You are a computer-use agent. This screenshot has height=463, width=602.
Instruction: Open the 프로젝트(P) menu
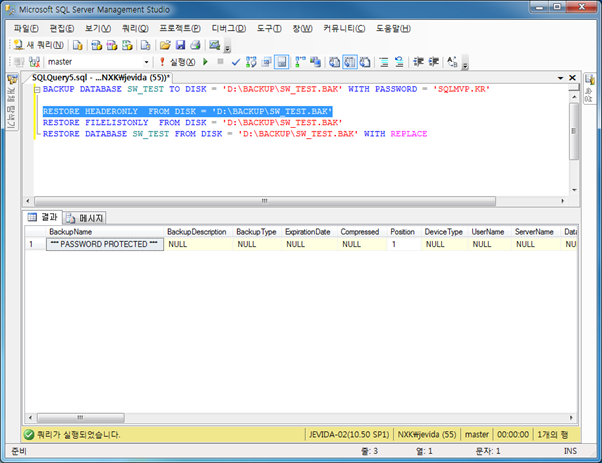click(180, 28)
